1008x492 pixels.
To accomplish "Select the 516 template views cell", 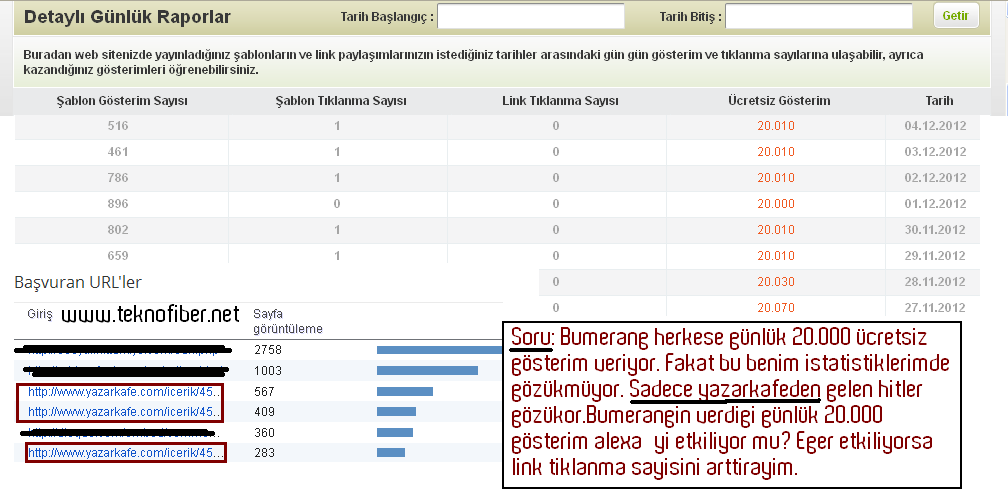I will point(118,126).
